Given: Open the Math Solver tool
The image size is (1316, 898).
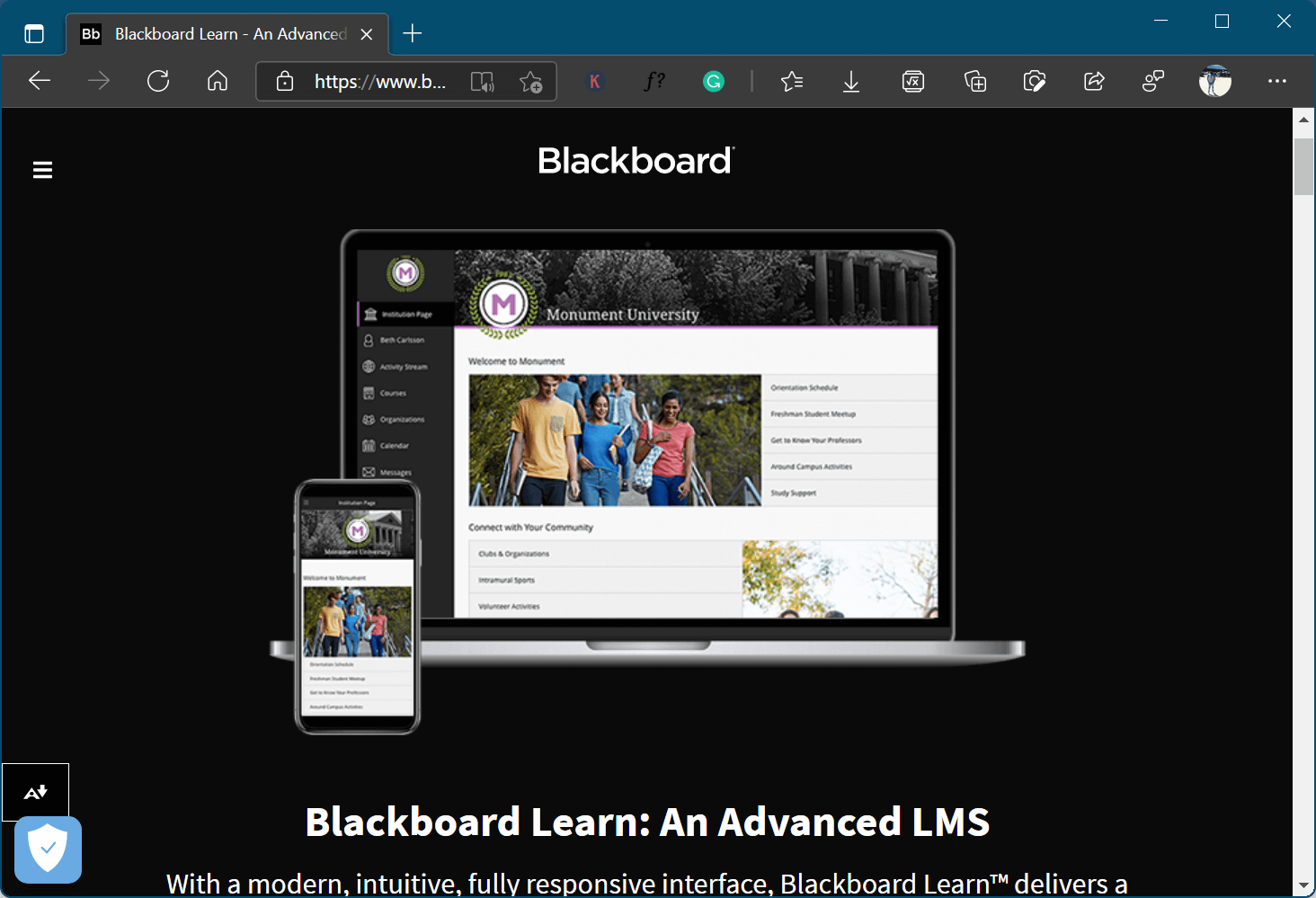Looking at the screenshot, I should pyautogui.click(x=913, y=82).
